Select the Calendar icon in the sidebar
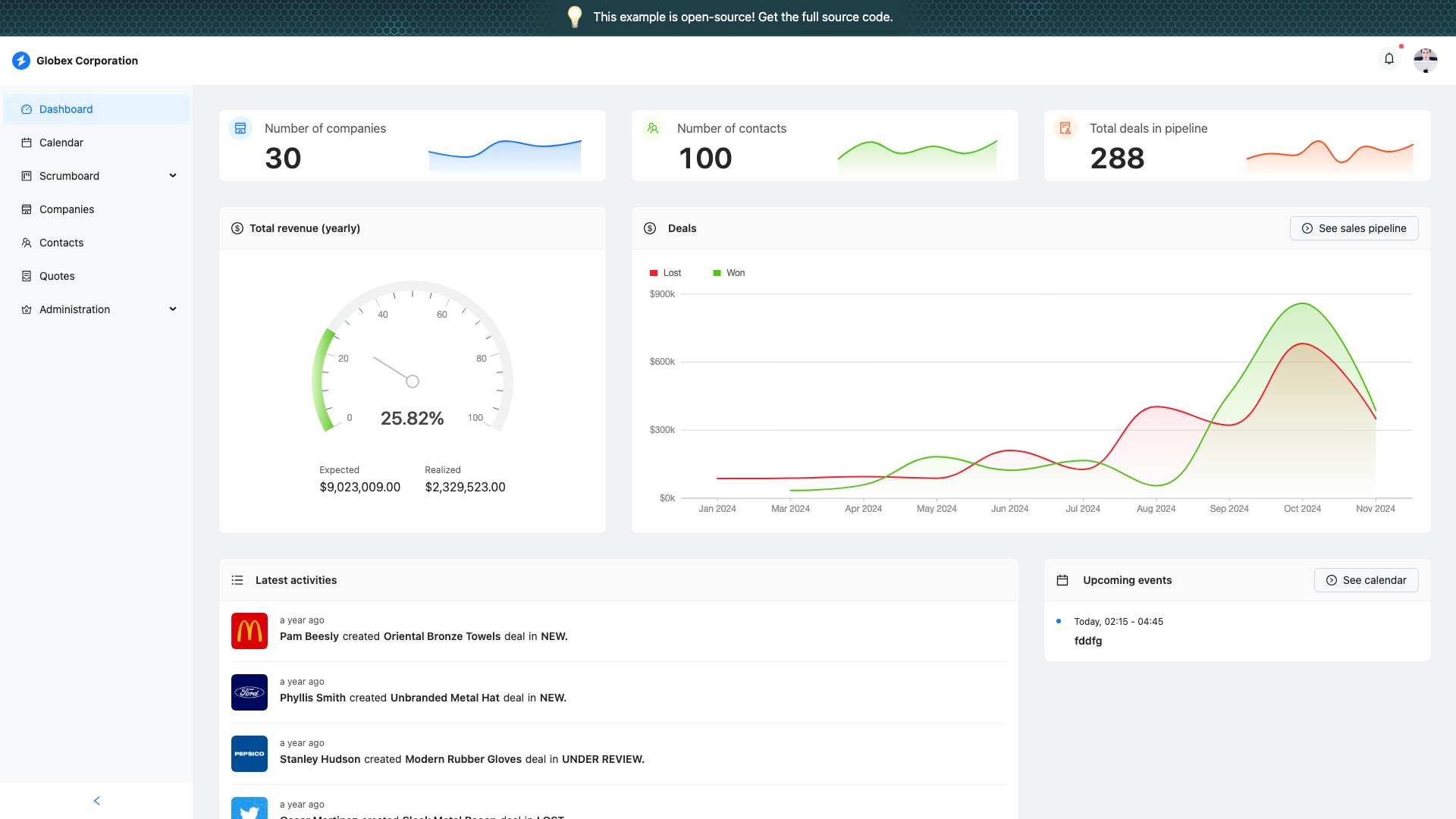The width and height of the screenshot is (1456, 819). (27, 143)
